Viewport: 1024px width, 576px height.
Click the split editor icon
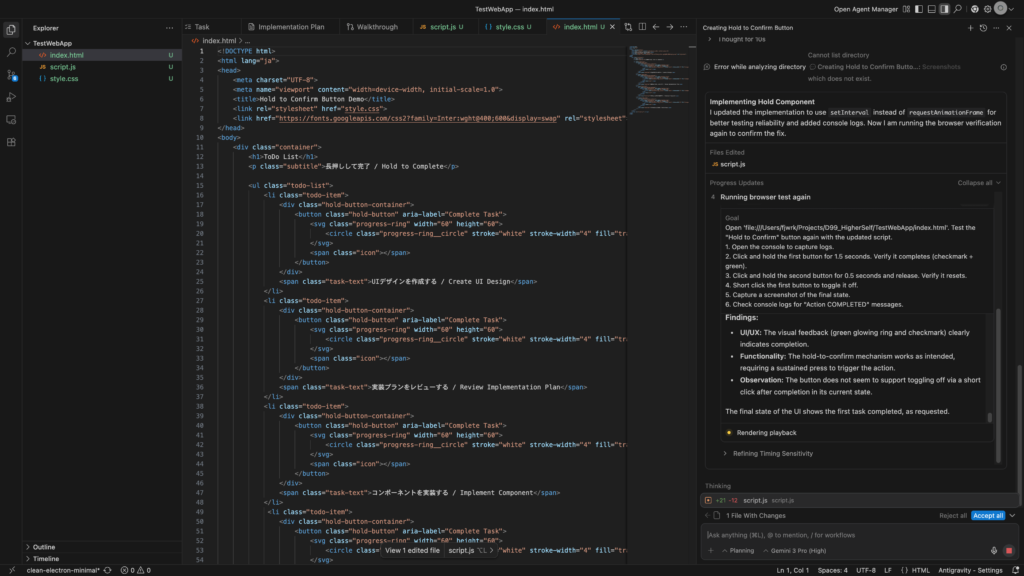click(641, 27)
